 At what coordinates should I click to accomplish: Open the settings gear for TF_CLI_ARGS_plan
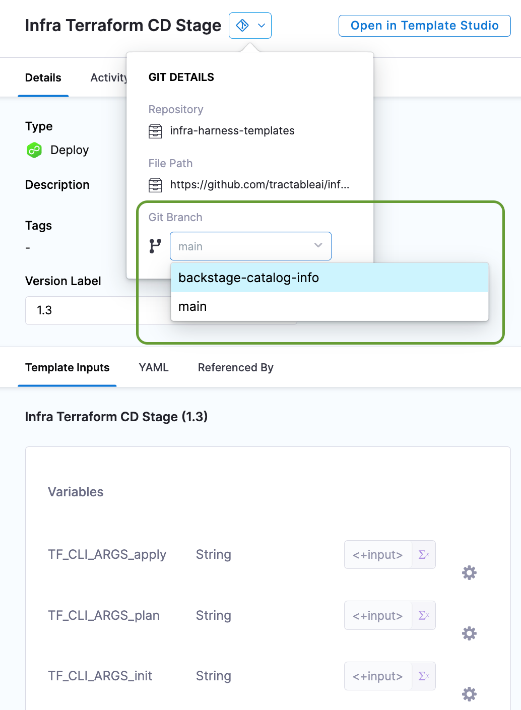coord(469,633)
